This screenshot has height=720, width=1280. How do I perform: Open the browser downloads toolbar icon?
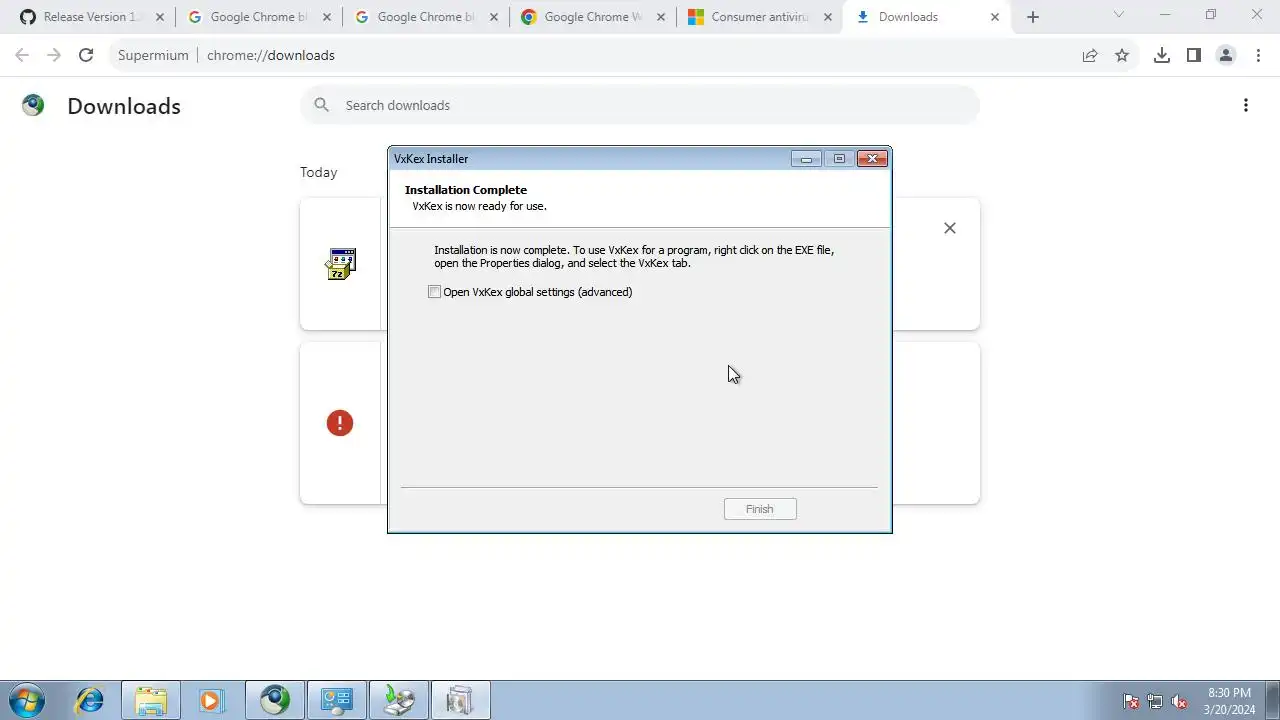pos(1162,55)
